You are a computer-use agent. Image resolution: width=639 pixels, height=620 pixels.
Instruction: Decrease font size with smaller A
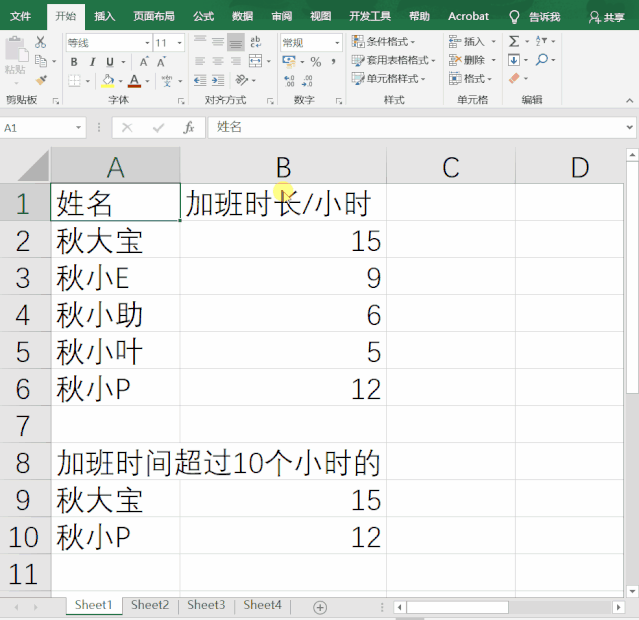(161, 62)
